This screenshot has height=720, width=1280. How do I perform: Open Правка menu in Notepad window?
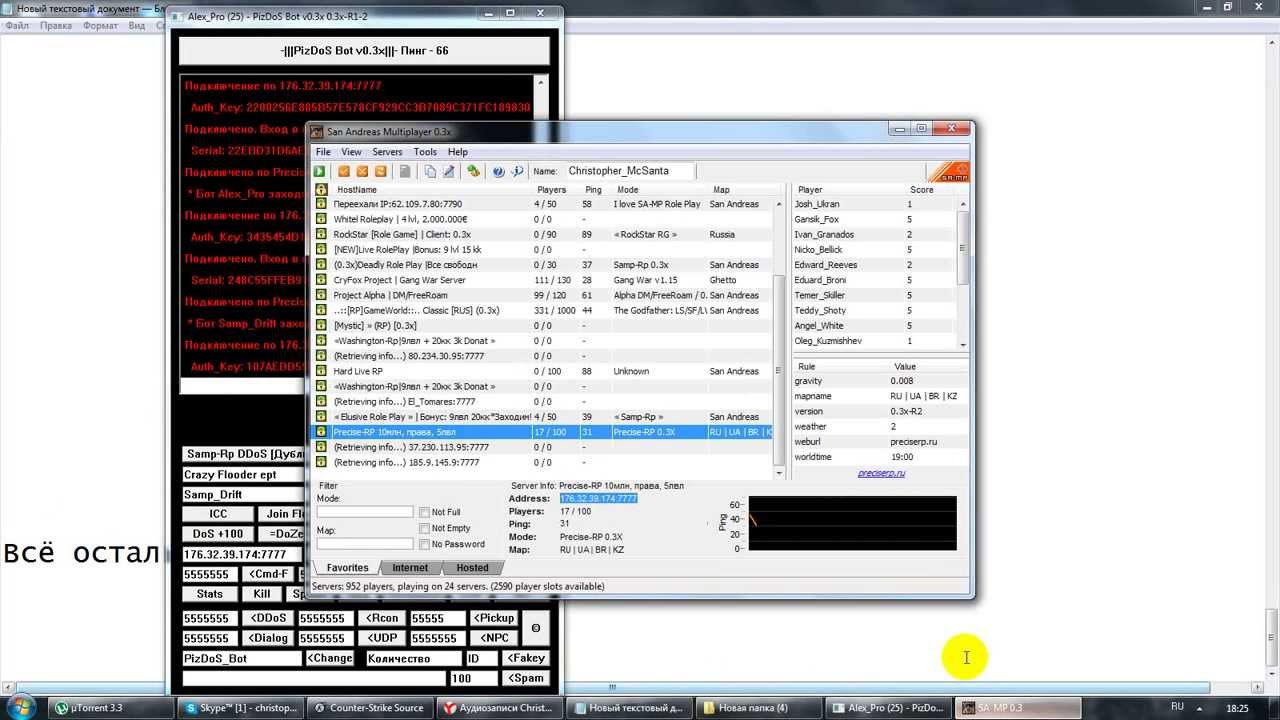tap(56, 25)
